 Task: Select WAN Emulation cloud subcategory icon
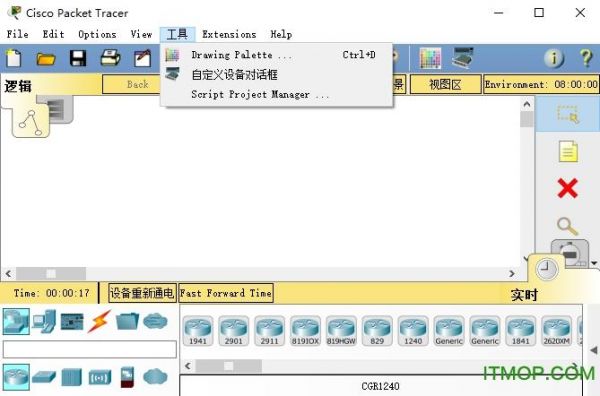pyautogui.click(x=155, y=377)
